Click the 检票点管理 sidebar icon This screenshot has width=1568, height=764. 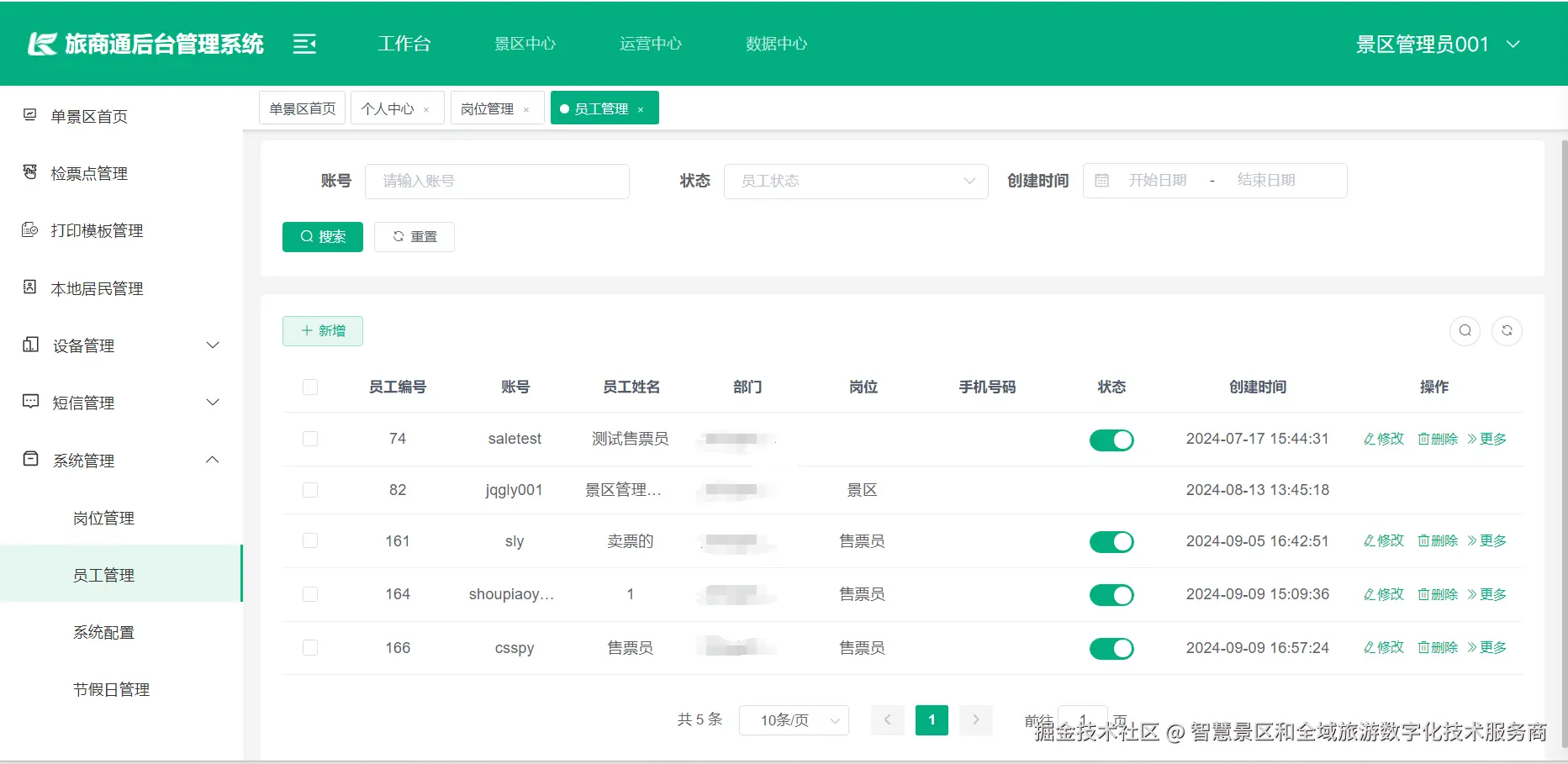pos(29,172)
